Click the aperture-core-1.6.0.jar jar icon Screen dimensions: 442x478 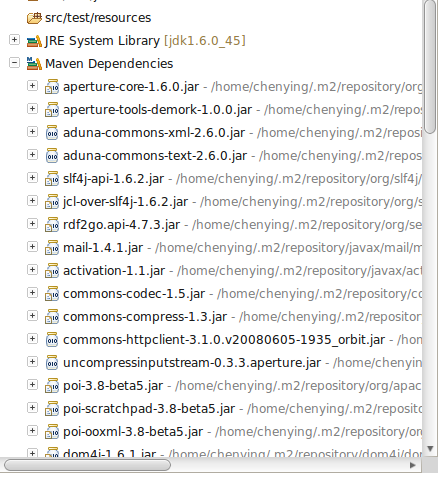click(52, 87)
